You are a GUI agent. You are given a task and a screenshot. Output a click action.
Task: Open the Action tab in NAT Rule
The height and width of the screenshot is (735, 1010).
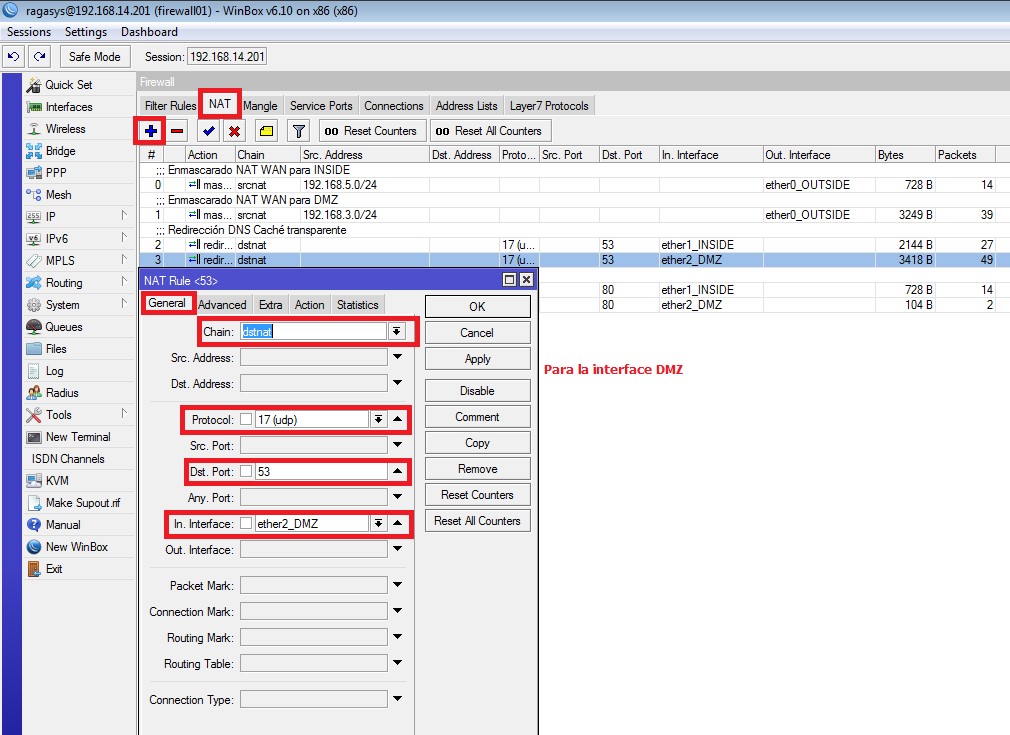click(309, 305)
